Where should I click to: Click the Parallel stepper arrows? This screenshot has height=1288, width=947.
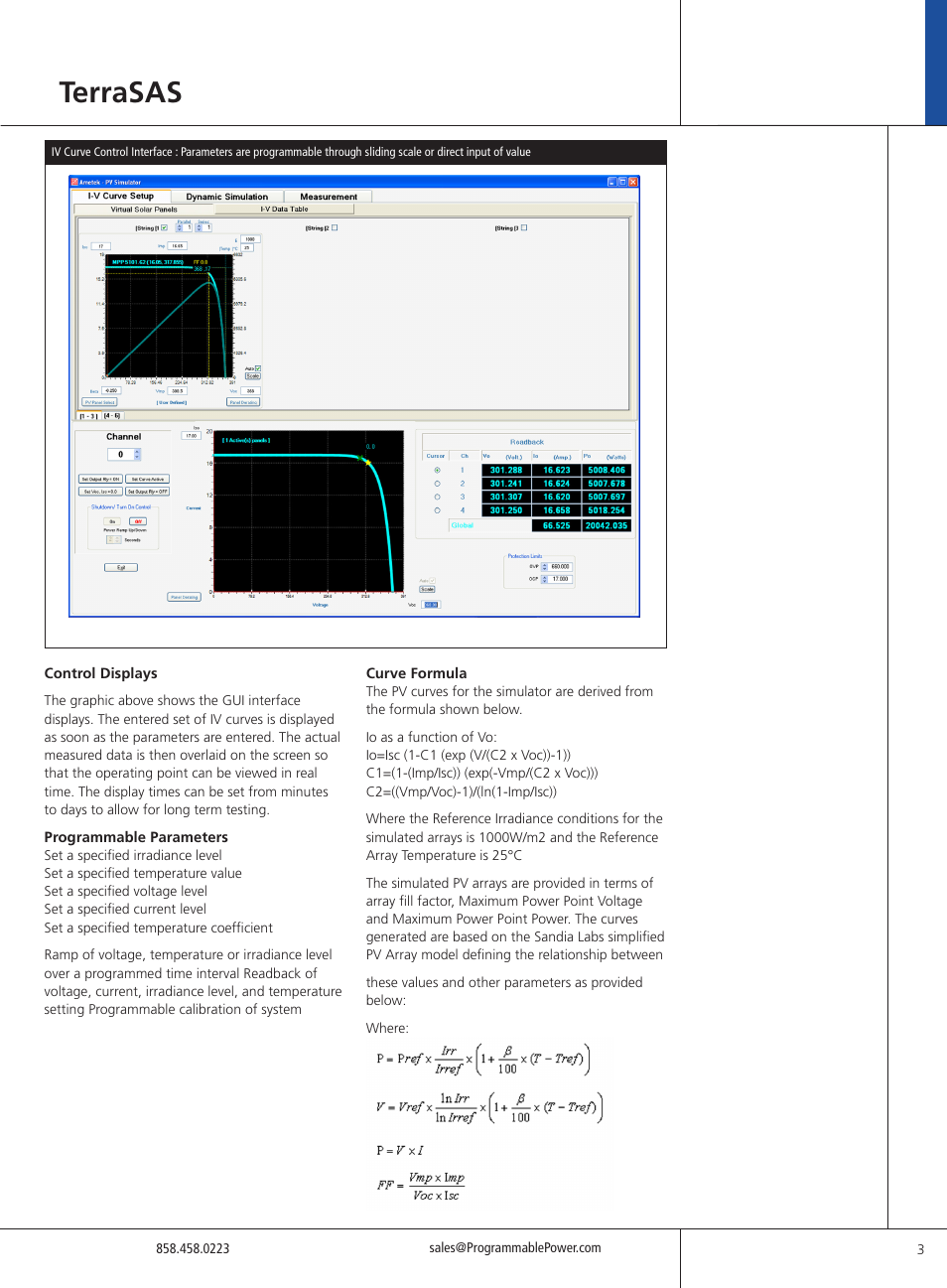click(x=180, y=227)
